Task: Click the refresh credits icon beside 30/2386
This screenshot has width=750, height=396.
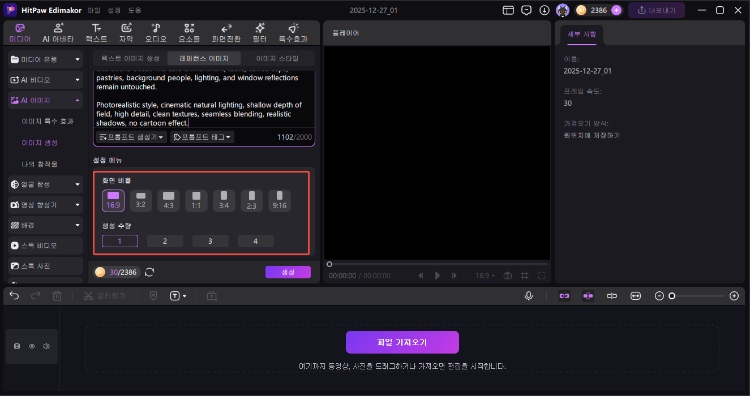Action: click(x=150, y=272)
